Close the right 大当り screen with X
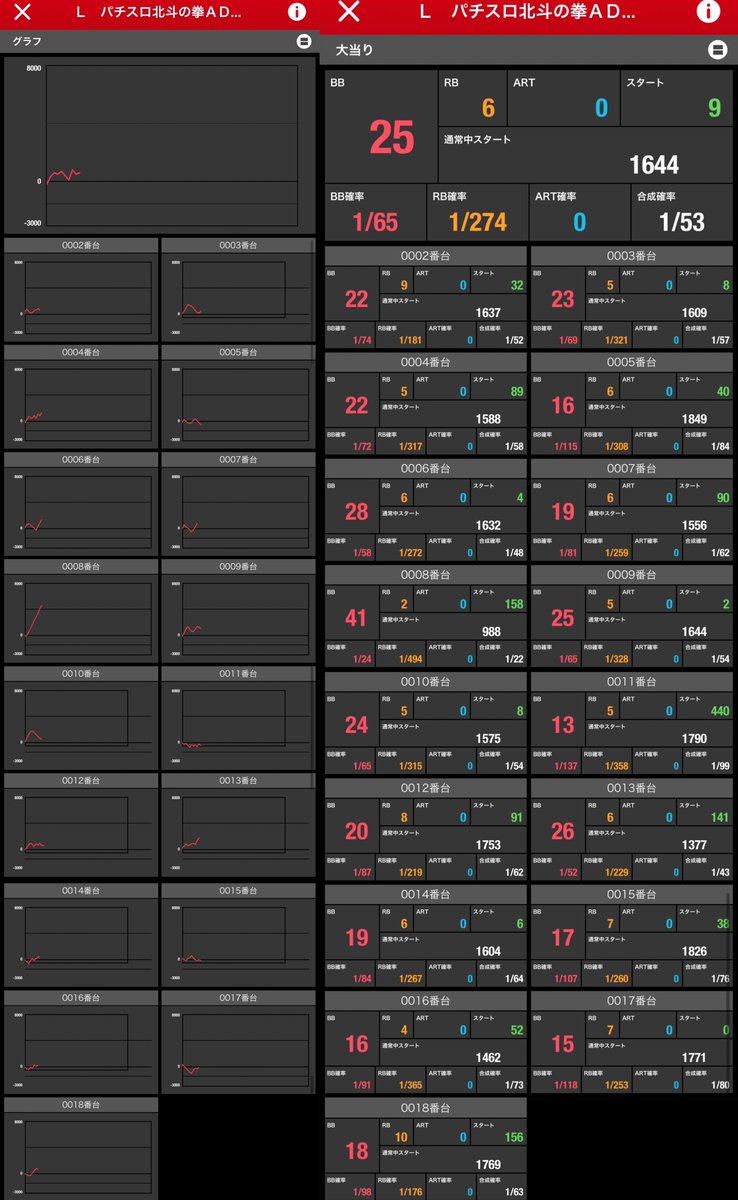The height and width of the screenshot is (1200, 738). (x=349, y=12)
